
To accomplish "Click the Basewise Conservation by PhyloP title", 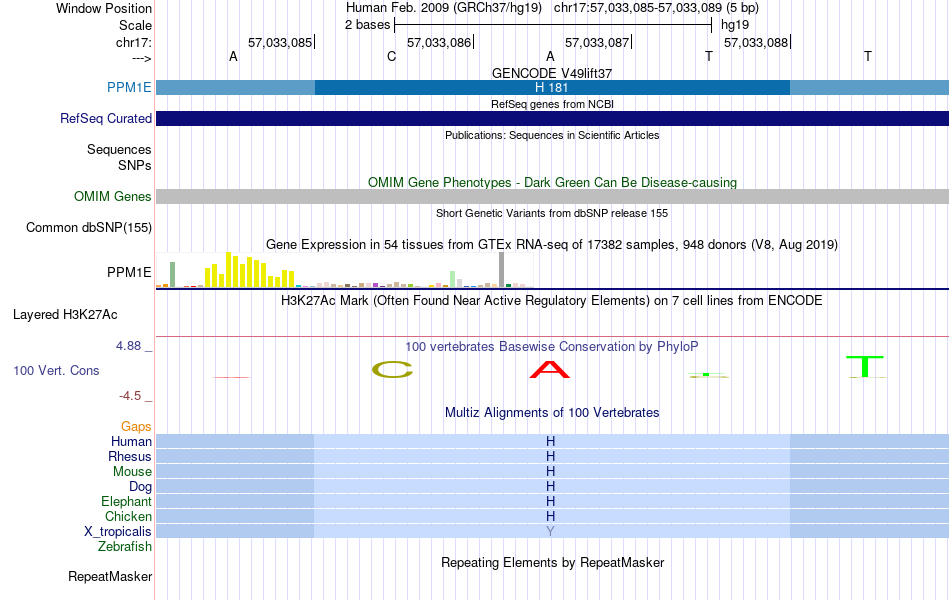I will pos(552,347).
